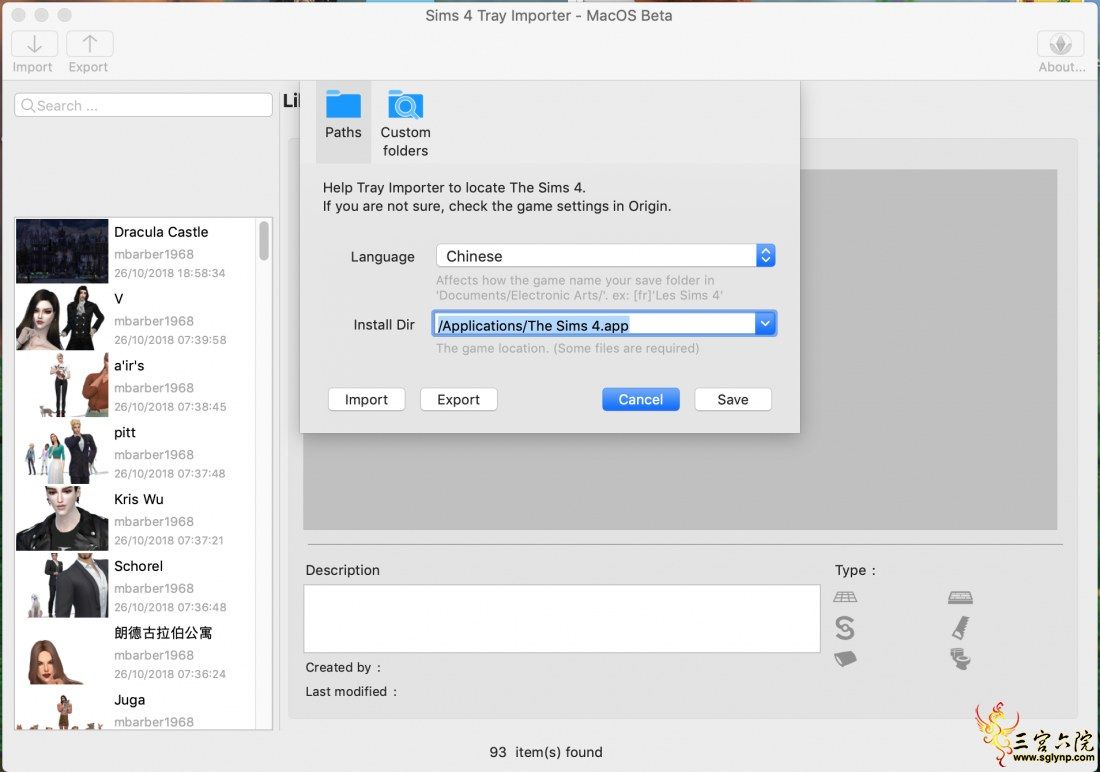Viewport: 1100px width, 772px height.
Task: Click the Save button
Action: (x=733, y=399)
